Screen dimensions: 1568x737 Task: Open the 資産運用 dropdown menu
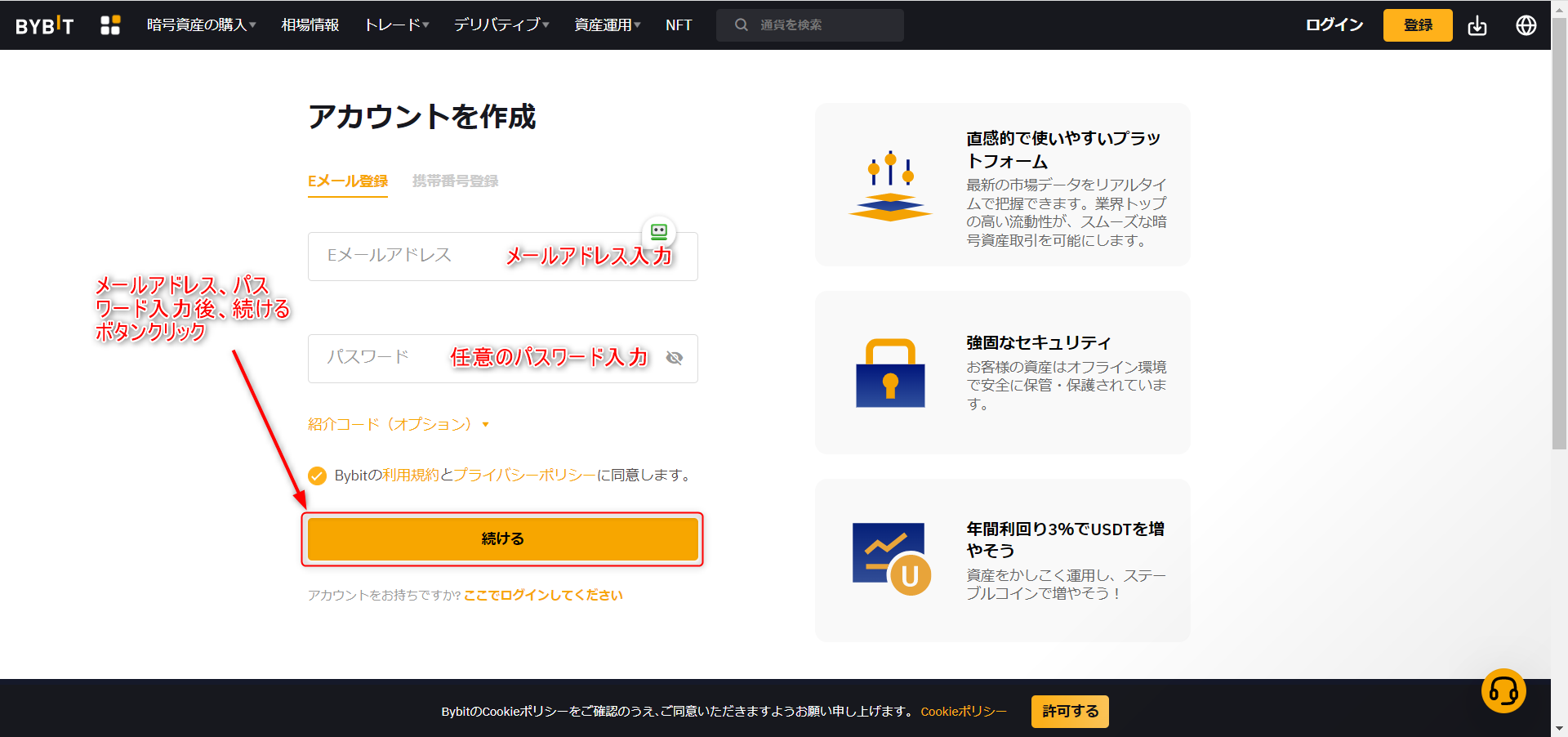pyautogui.click(x=607, y=25)
